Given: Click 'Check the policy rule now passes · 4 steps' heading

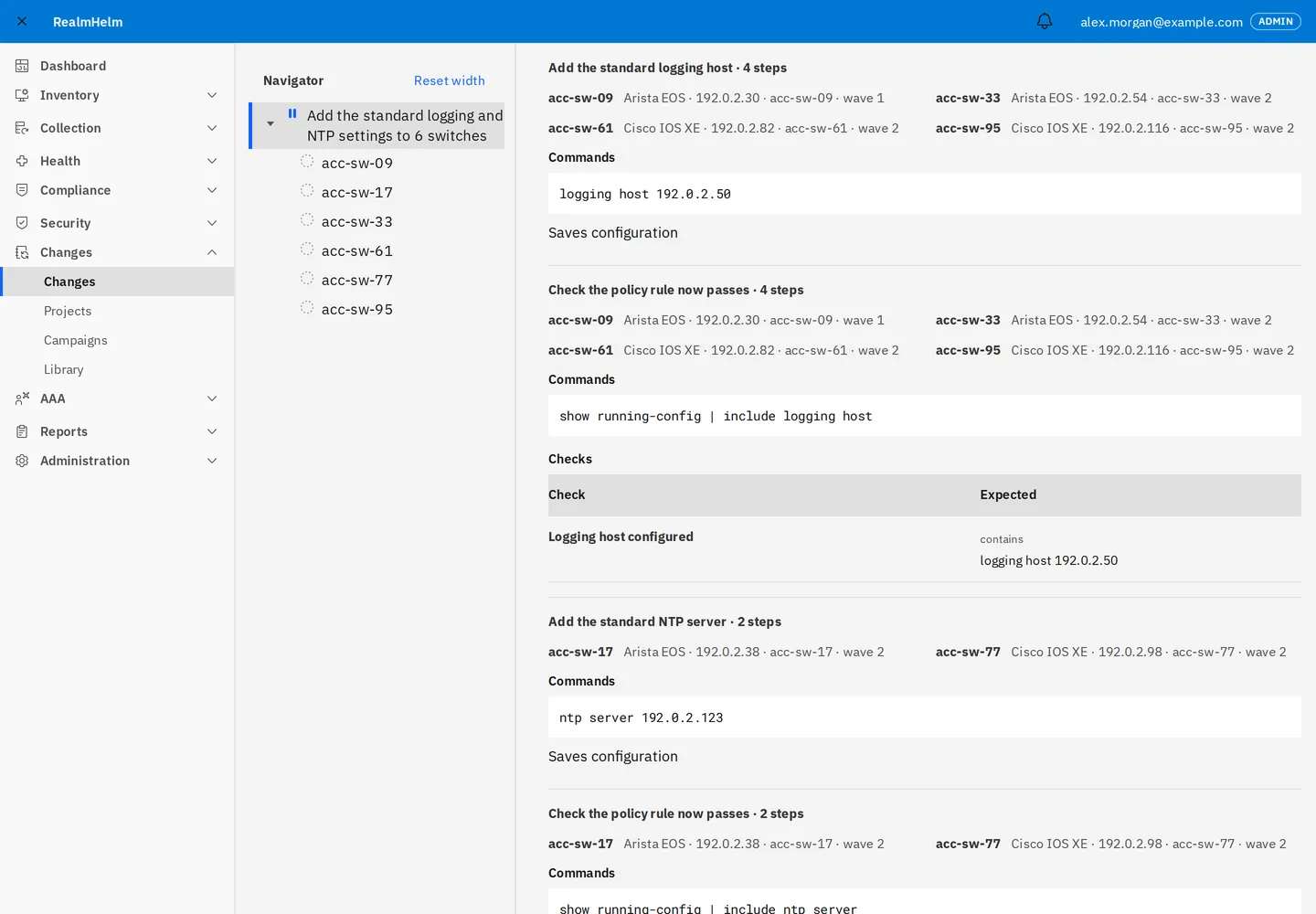Looking at the screenshot, I should (676, 290).
